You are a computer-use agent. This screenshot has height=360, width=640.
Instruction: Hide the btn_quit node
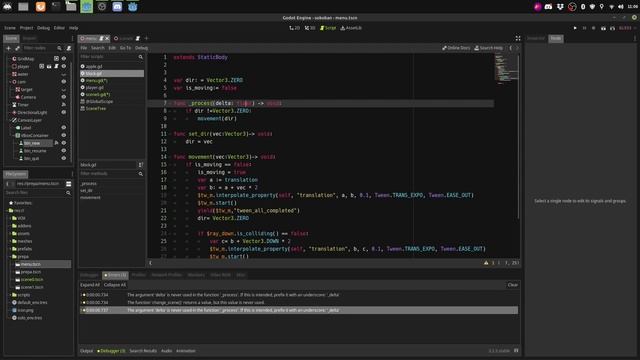(x=64, y=158)
